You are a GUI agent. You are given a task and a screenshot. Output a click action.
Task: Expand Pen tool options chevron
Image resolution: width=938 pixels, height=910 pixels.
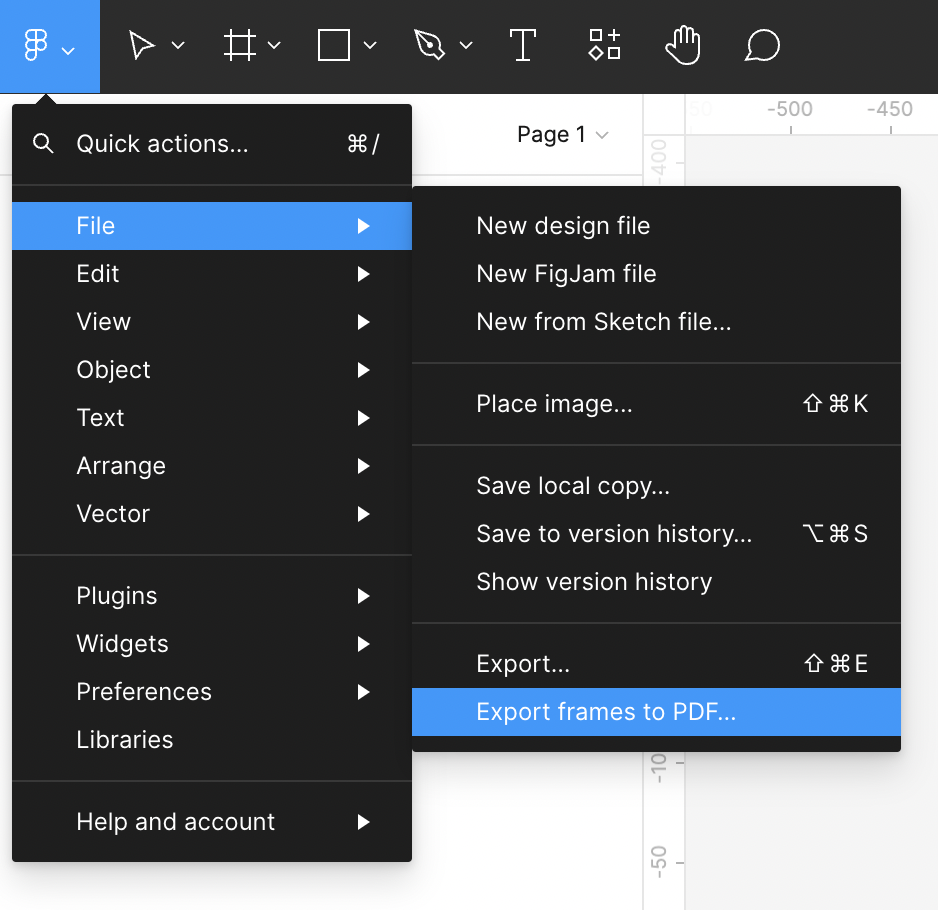(x=467, y=45)
